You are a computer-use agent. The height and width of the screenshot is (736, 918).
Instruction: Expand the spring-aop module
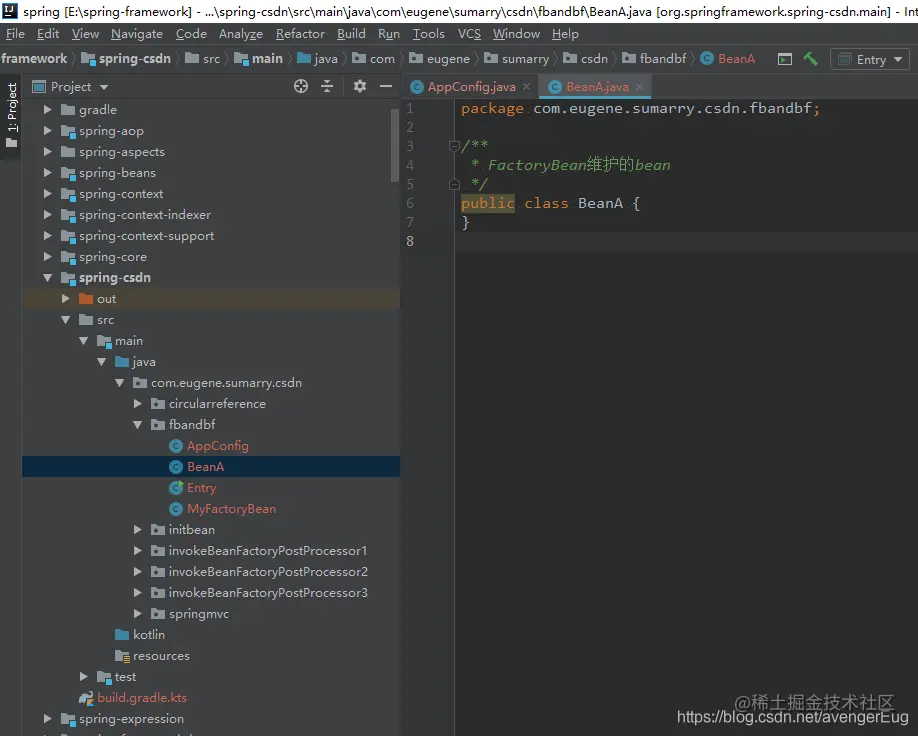point(48,131)
